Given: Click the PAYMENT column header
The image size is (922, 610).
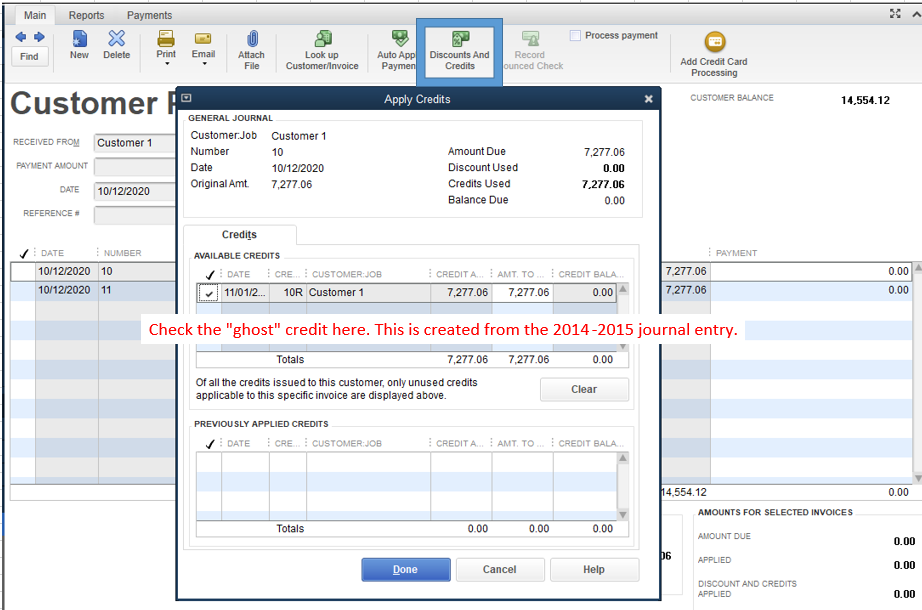Looking at the screenshot, I should click(x=736, y=253).
